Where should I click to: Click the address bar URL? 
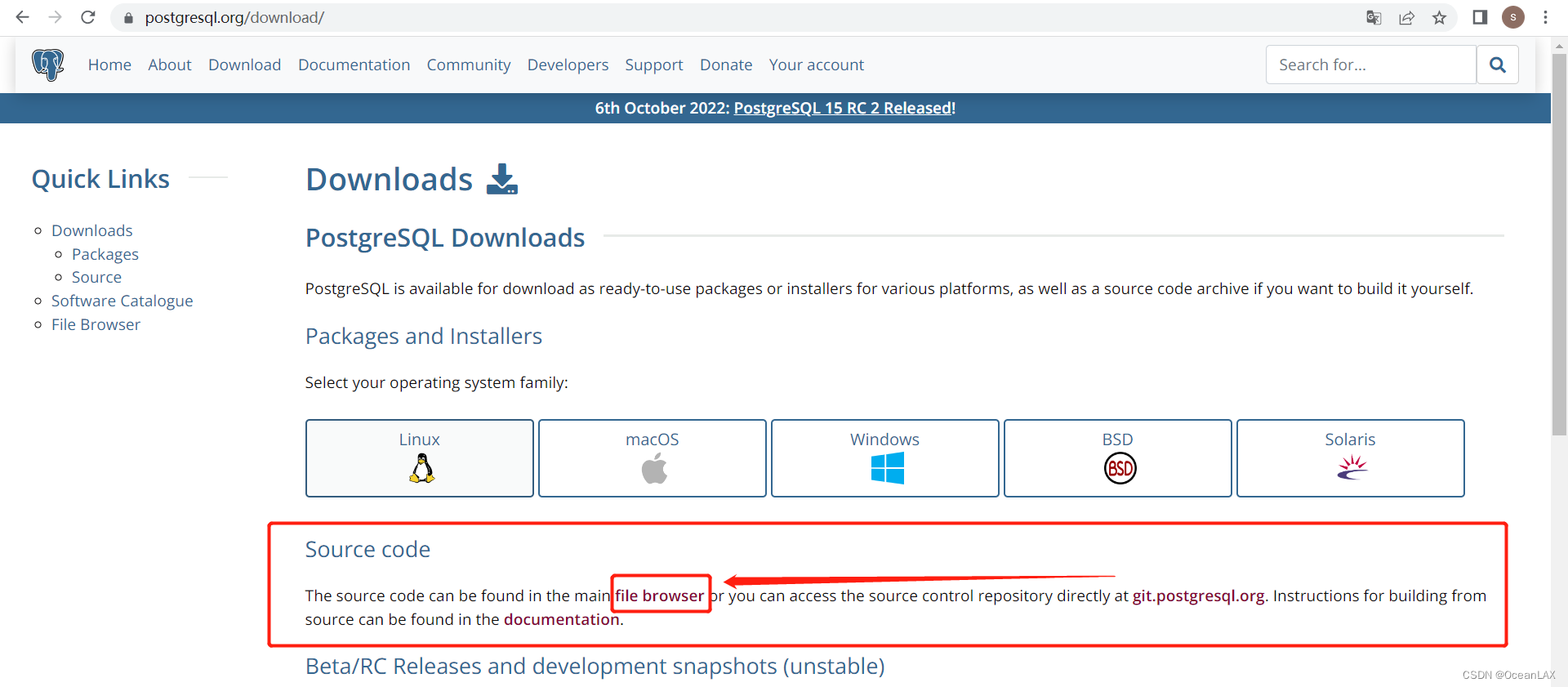234,18
